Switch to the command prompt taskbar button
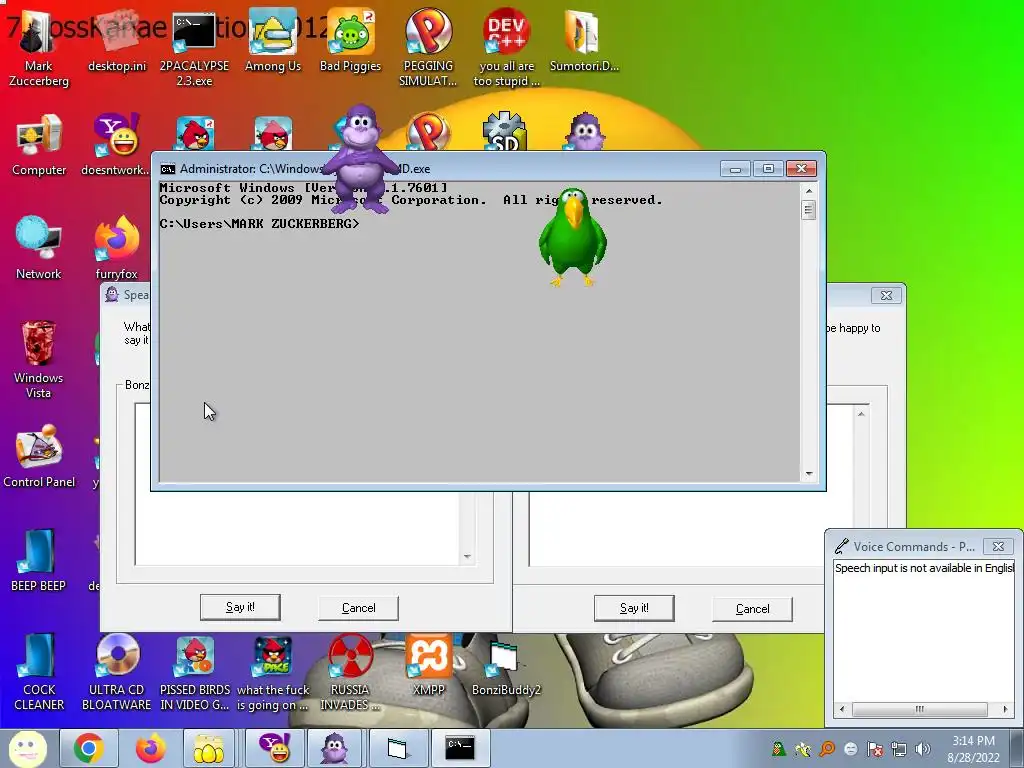Viewport: 1024px width, 768px height. pyautogui.click(x=460, y=748)
